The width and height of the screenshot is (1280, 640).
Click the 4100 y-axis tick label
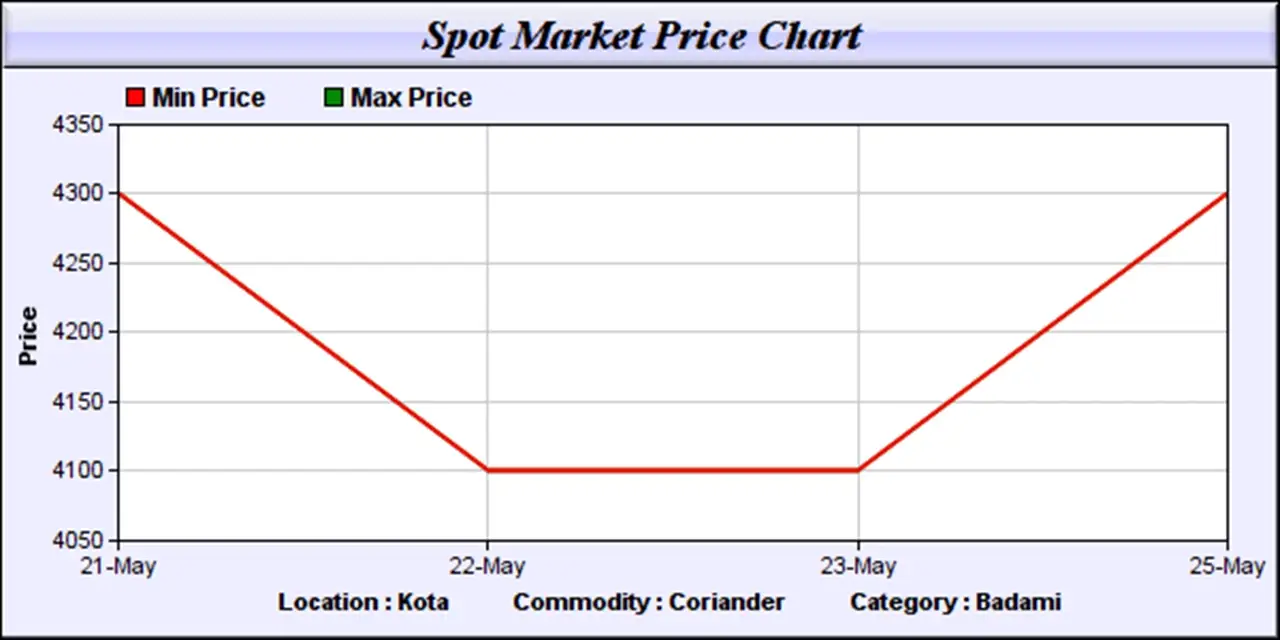[76, 470]
